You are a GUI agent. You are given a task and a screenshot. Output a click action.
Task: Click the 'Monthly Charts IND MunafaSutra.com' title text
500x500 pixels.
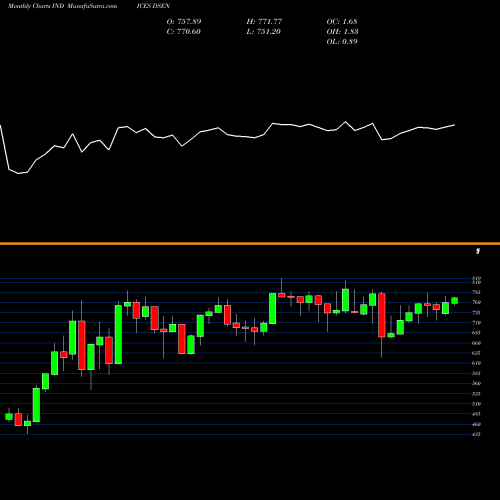[x=62, y=6]
